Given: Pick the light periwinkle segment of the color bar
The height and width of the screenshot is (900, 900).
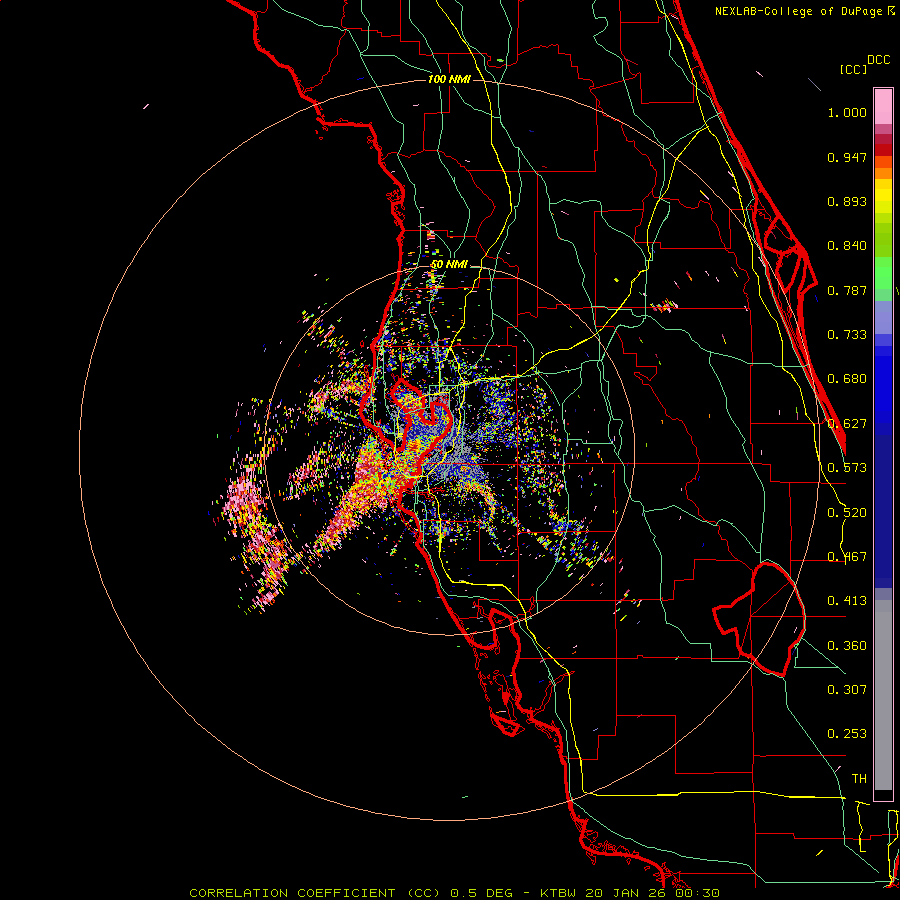Looking at the screenshot, I should point(883,317).
